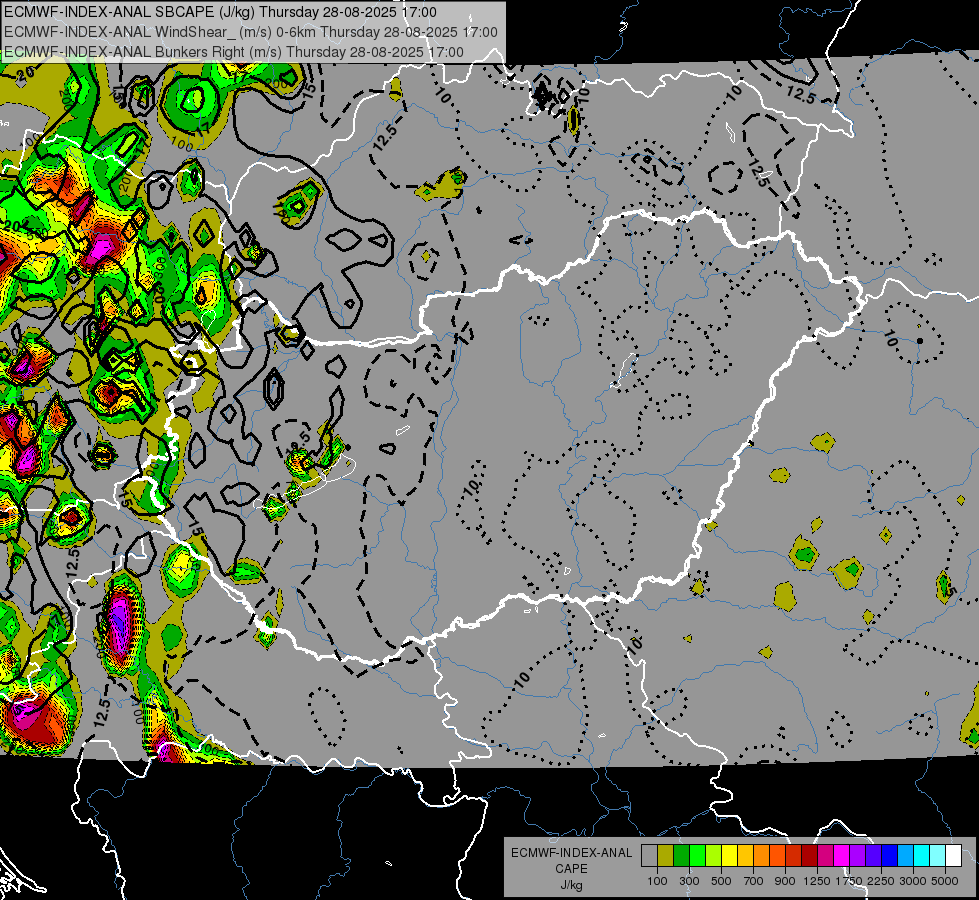This screenshot has width=979, height=900.
Task: Select the indigo swatch before 2250
Action: click(x=873, y=856)
